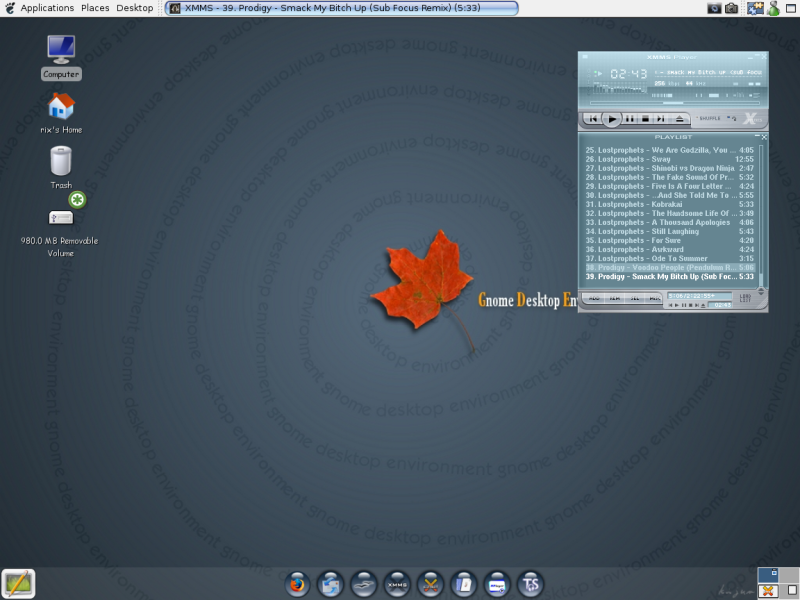Click the playlist vertical scrollbar
Image resolution: width=800 pixels, height=600 pixels.
coord(761,216)
